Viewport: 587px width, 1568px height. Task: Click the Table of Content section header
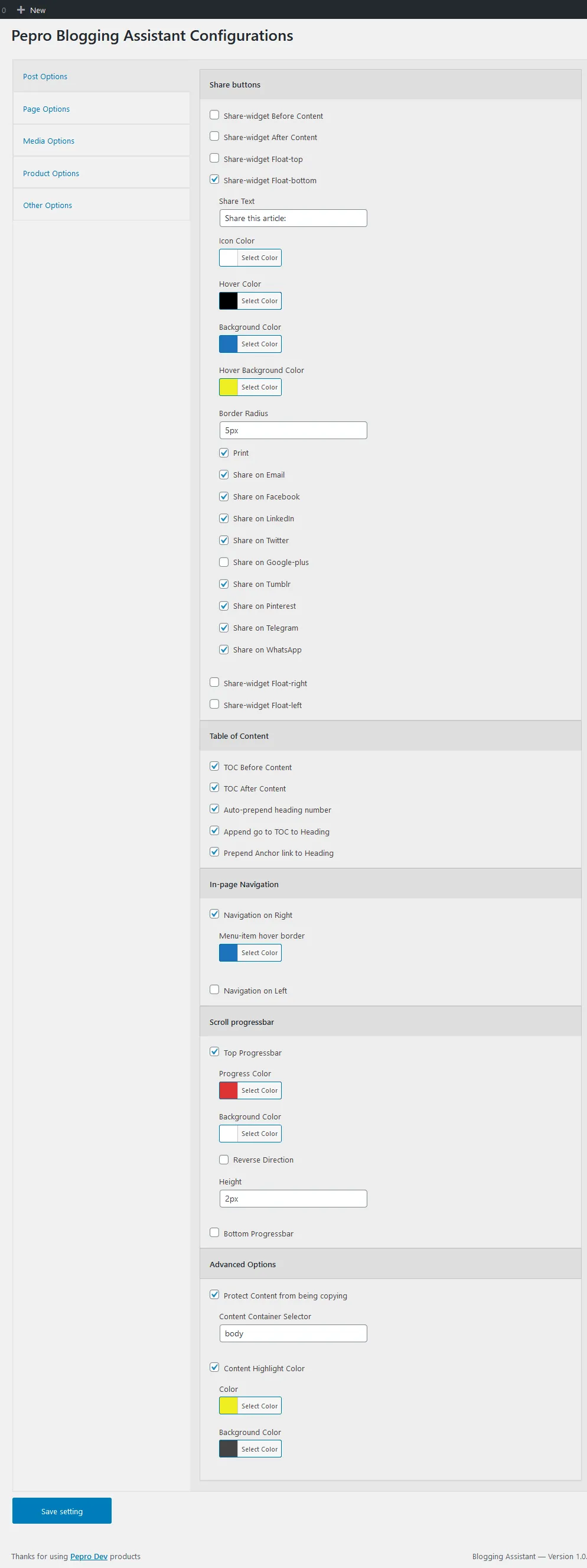(x=390, y=736)
